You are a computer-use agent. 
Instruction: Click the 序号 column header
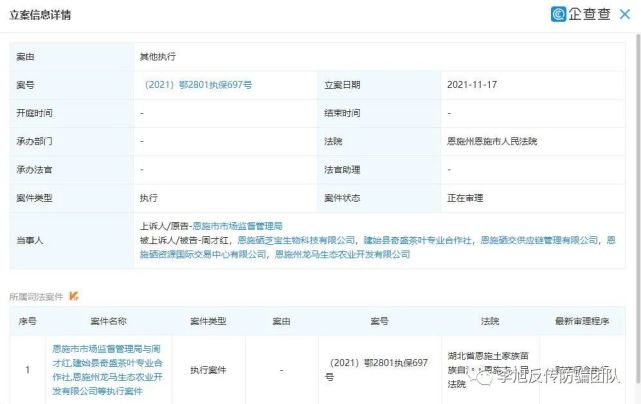[27, 321]
